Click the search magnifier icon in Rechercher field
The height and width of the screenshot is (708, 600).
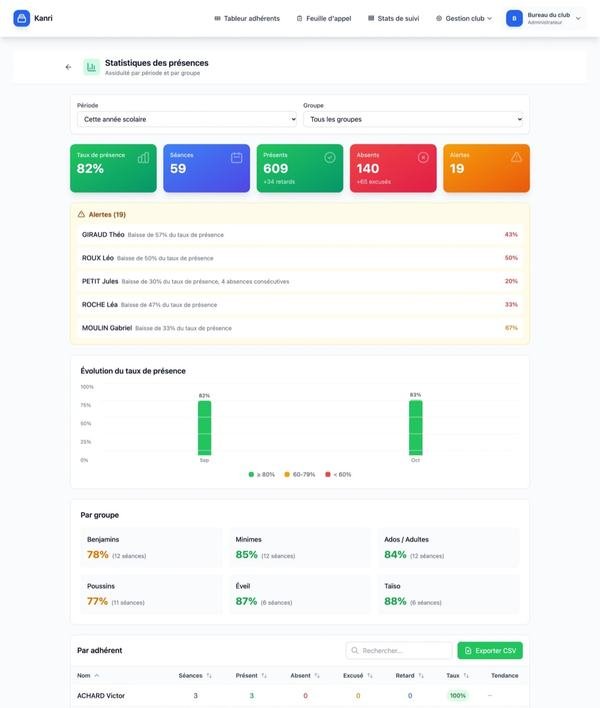click(x=355, y=650)
